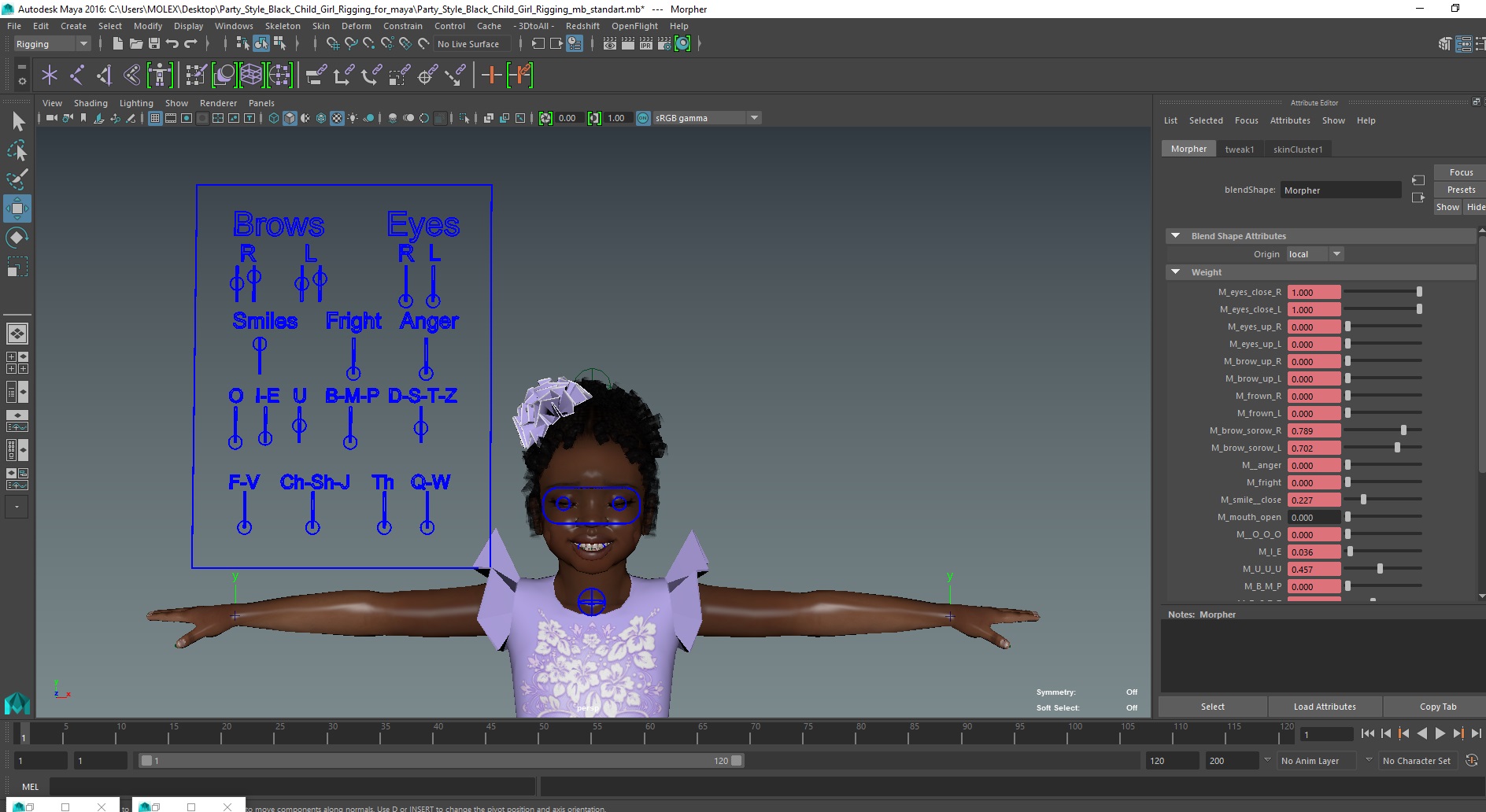Select the arrow Select tool in the toolbox
The image size is (1486, 812).
pyautogui.click(x=17, y=121)
